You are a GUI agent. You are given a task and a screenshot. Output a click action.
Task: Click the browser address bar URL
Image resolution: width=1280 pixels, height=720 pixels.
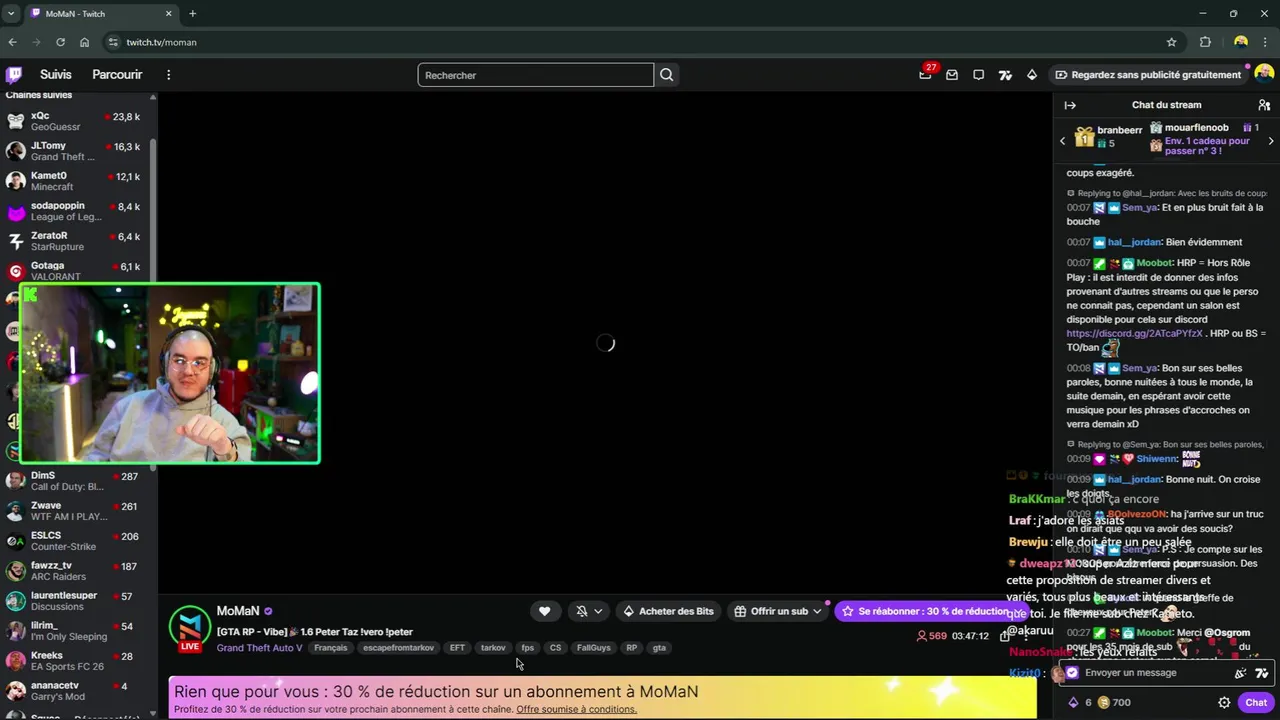tap(161, 42)
